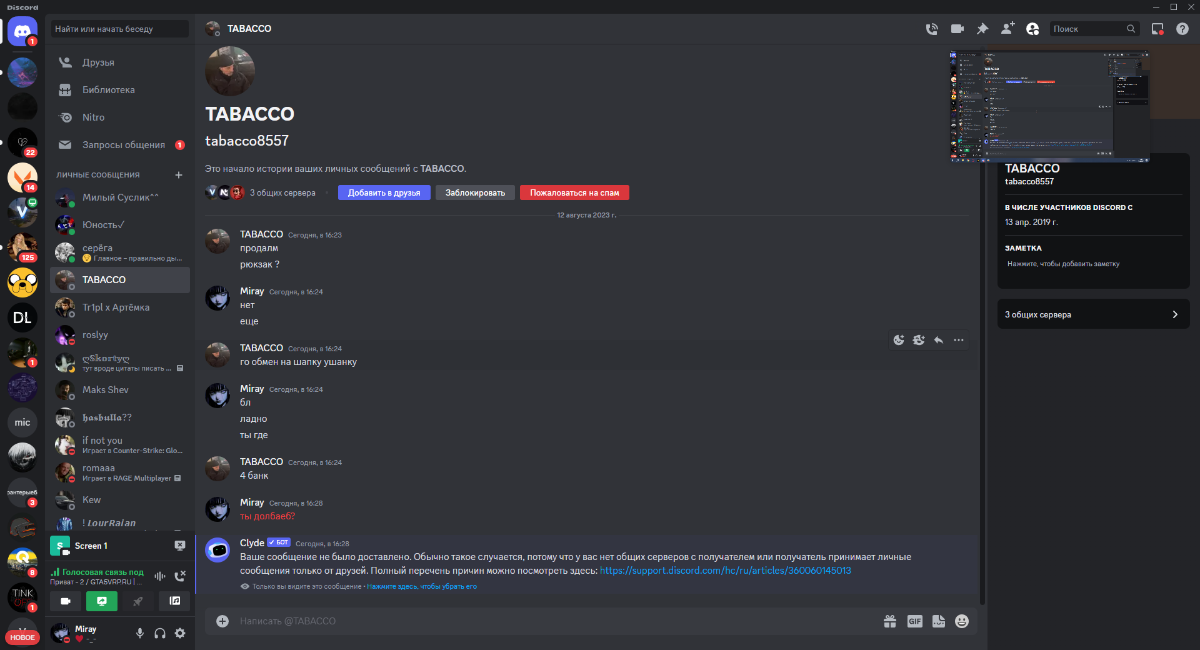Create a new DM with plus icon
The image size is (1200, 650).
click(179, 175)
